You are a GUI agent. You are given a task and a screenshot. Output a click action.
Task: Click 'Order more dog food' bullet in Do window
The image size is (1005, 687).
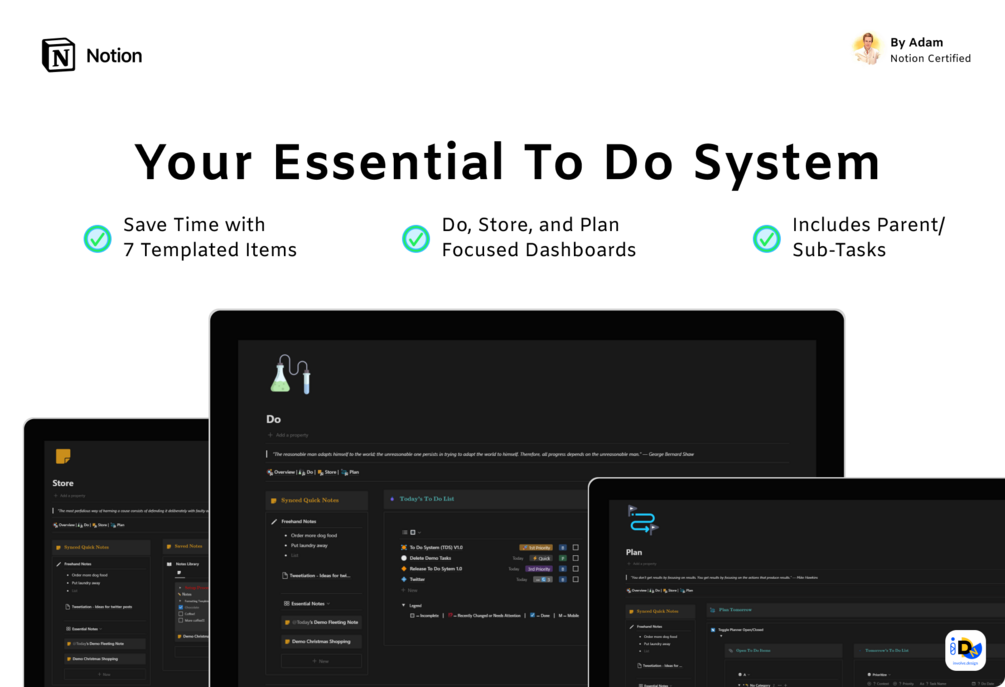click(x=313, y=535)
